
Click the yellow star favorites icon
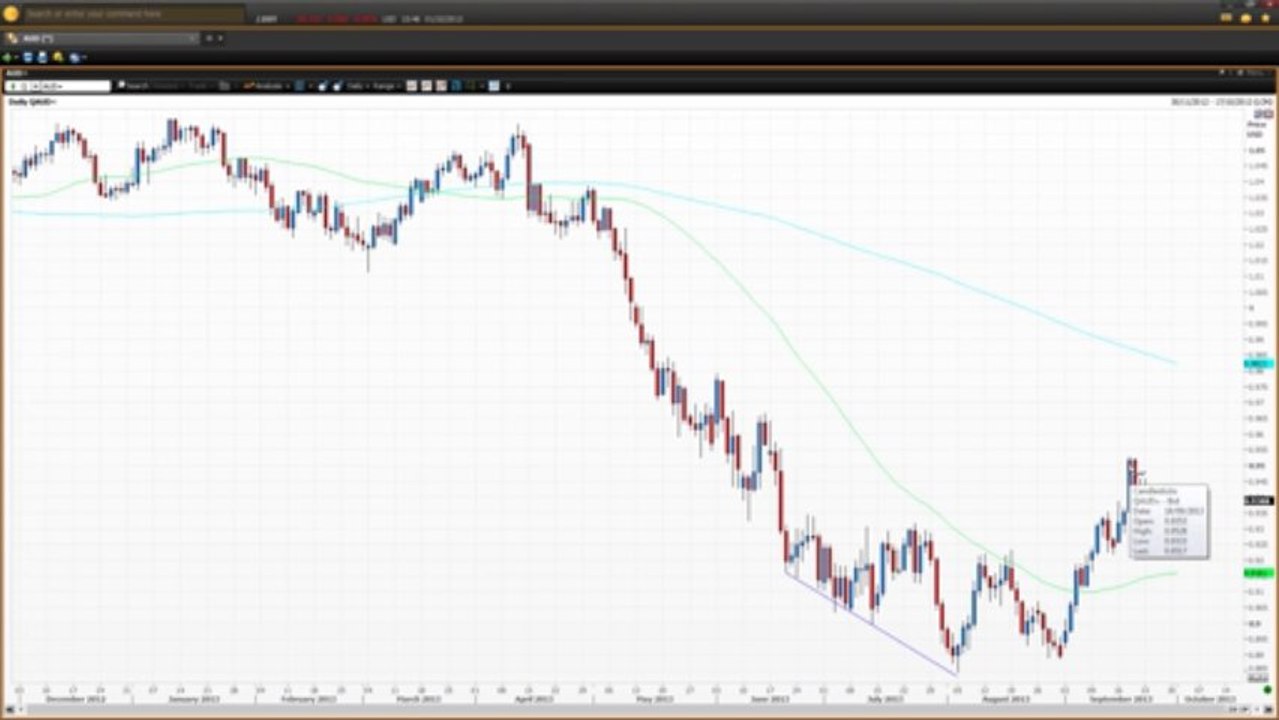[x=1265, y=17]
